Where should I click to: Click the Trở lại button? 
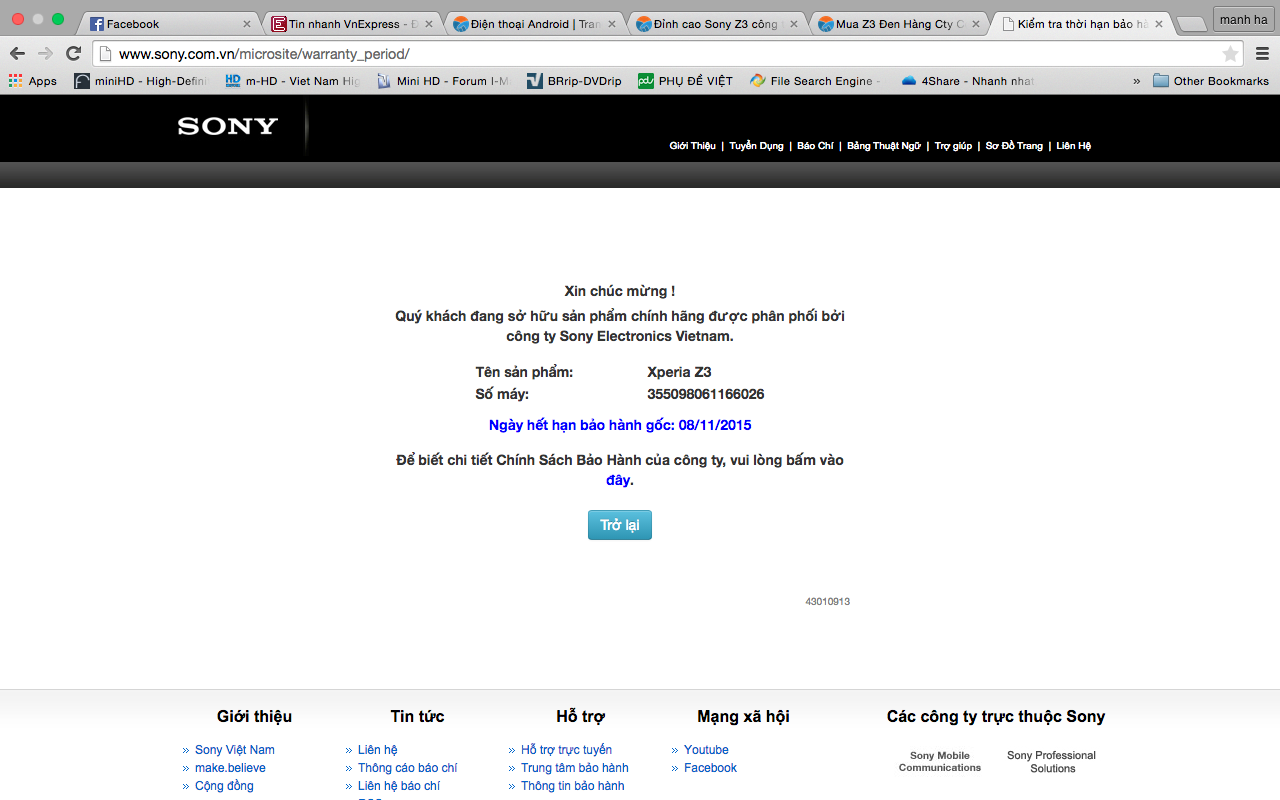[619, 525]
